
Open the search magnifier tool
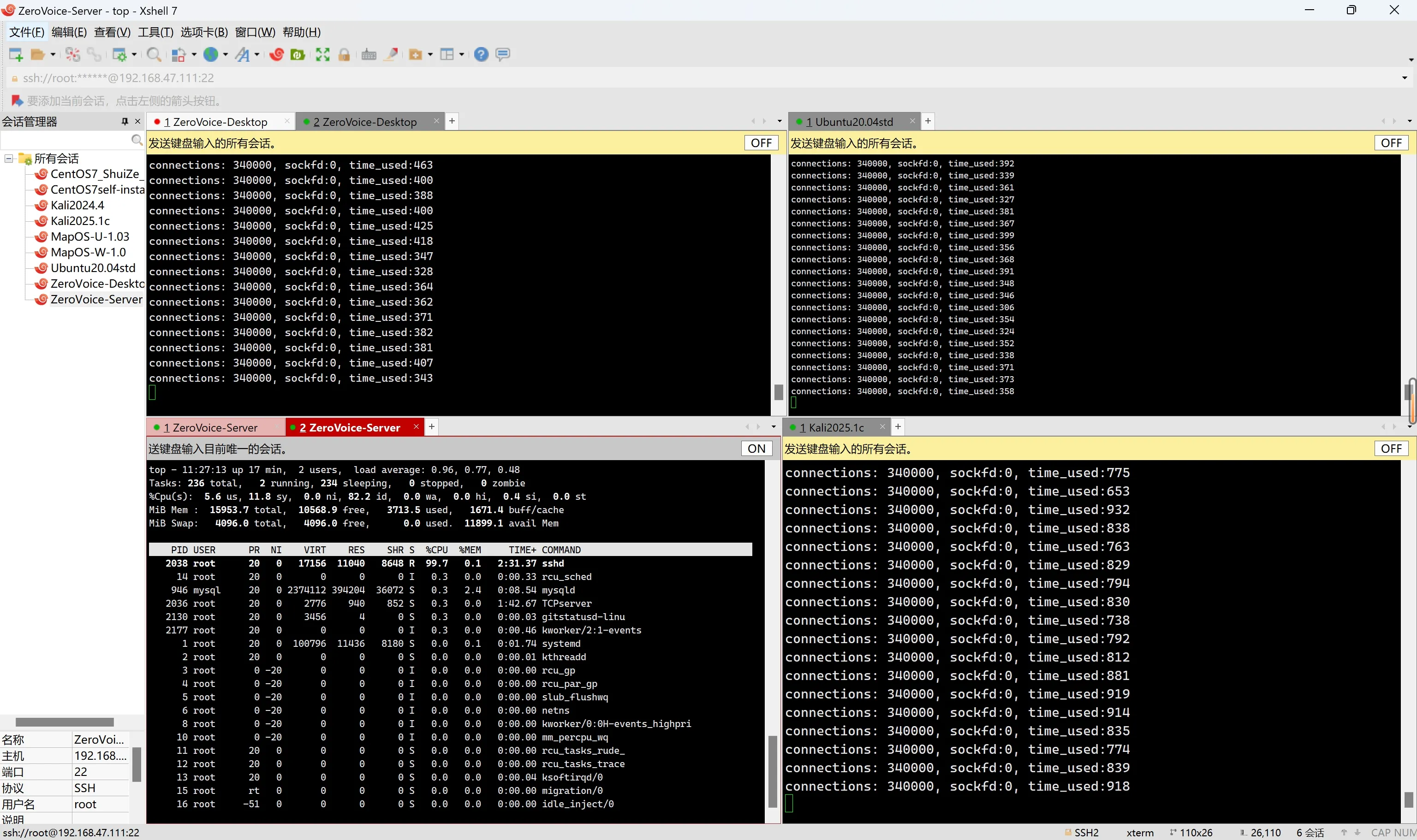153,54
